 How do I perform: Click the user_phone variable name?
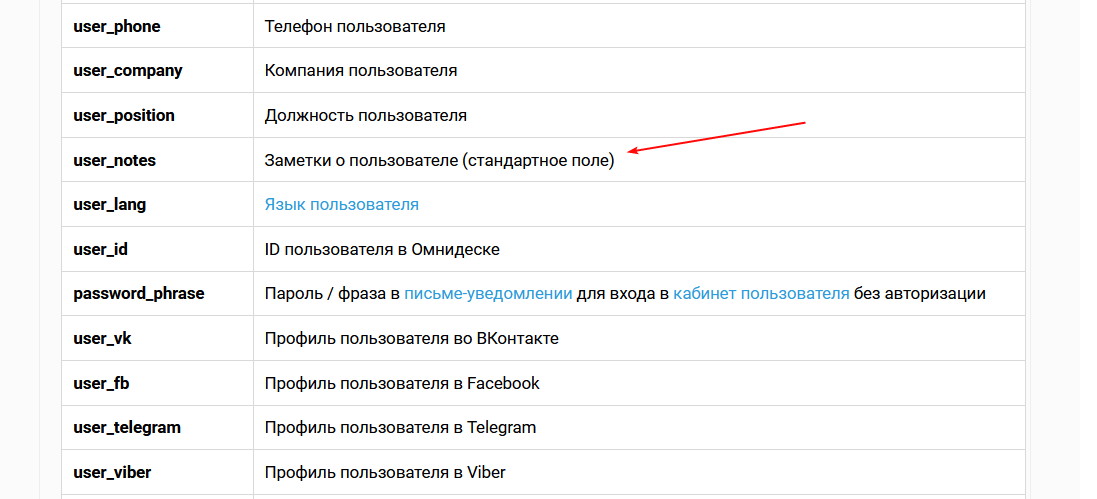[117, 27]
